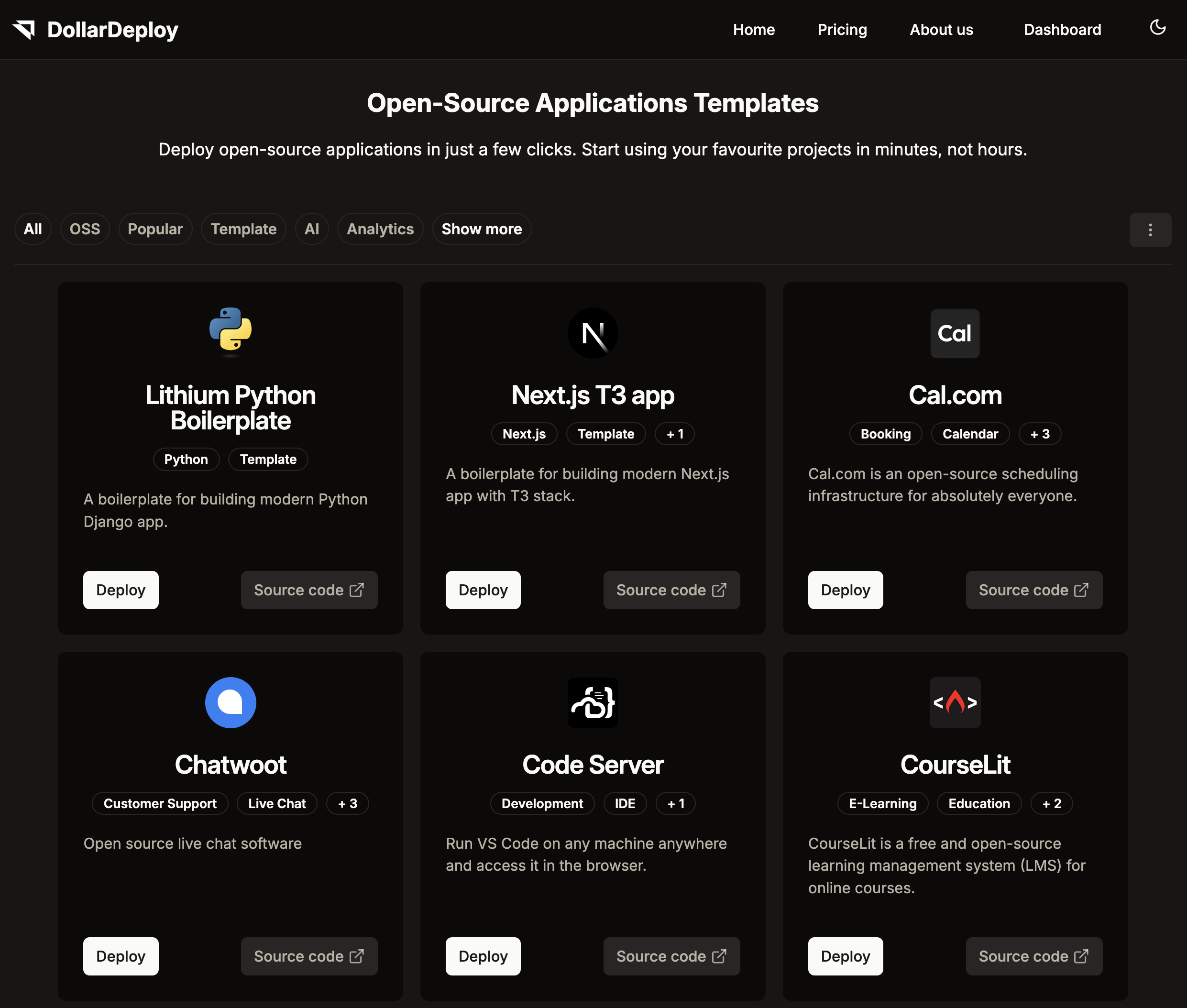The width and height of the screenshot is (1187, 1008).
Task: Open About us in navigation
Action: 941,30
